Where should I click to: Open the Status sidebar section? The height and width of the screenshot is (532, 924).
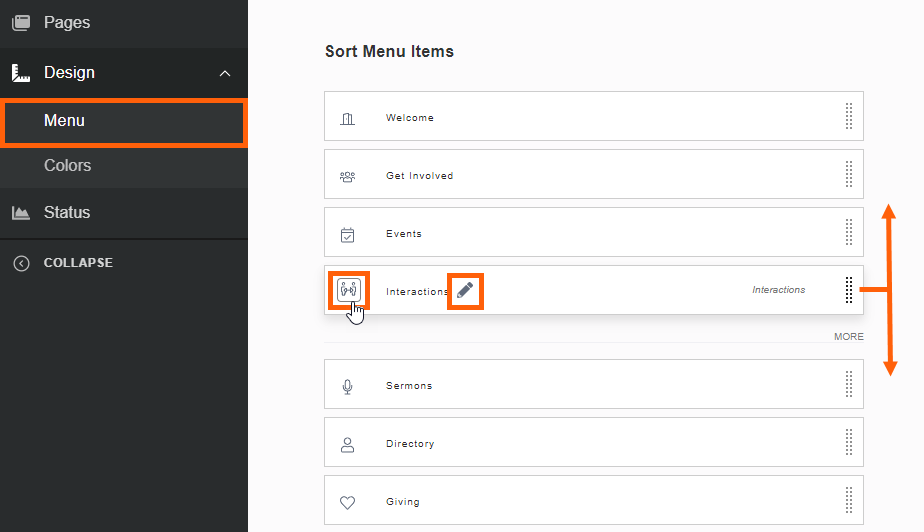tap(66, 213)
